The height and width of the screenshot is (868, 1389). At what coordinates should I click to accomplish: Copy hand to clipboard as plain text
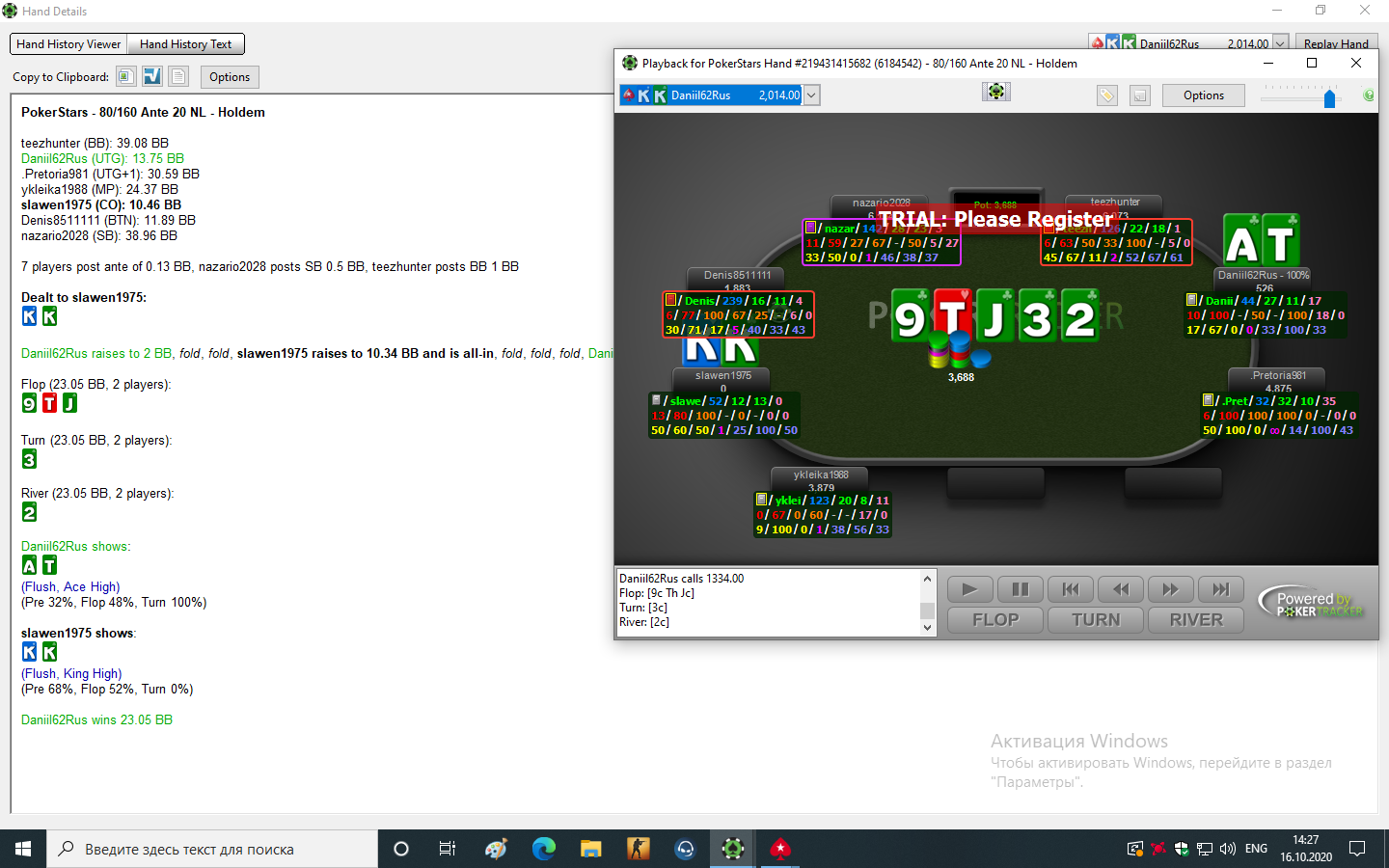pyautogui.click(x=178, y=76)
